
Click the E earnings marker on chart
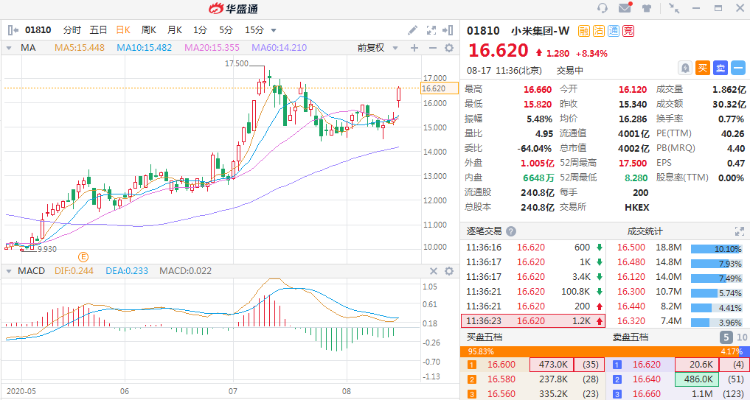pos(83,257)
